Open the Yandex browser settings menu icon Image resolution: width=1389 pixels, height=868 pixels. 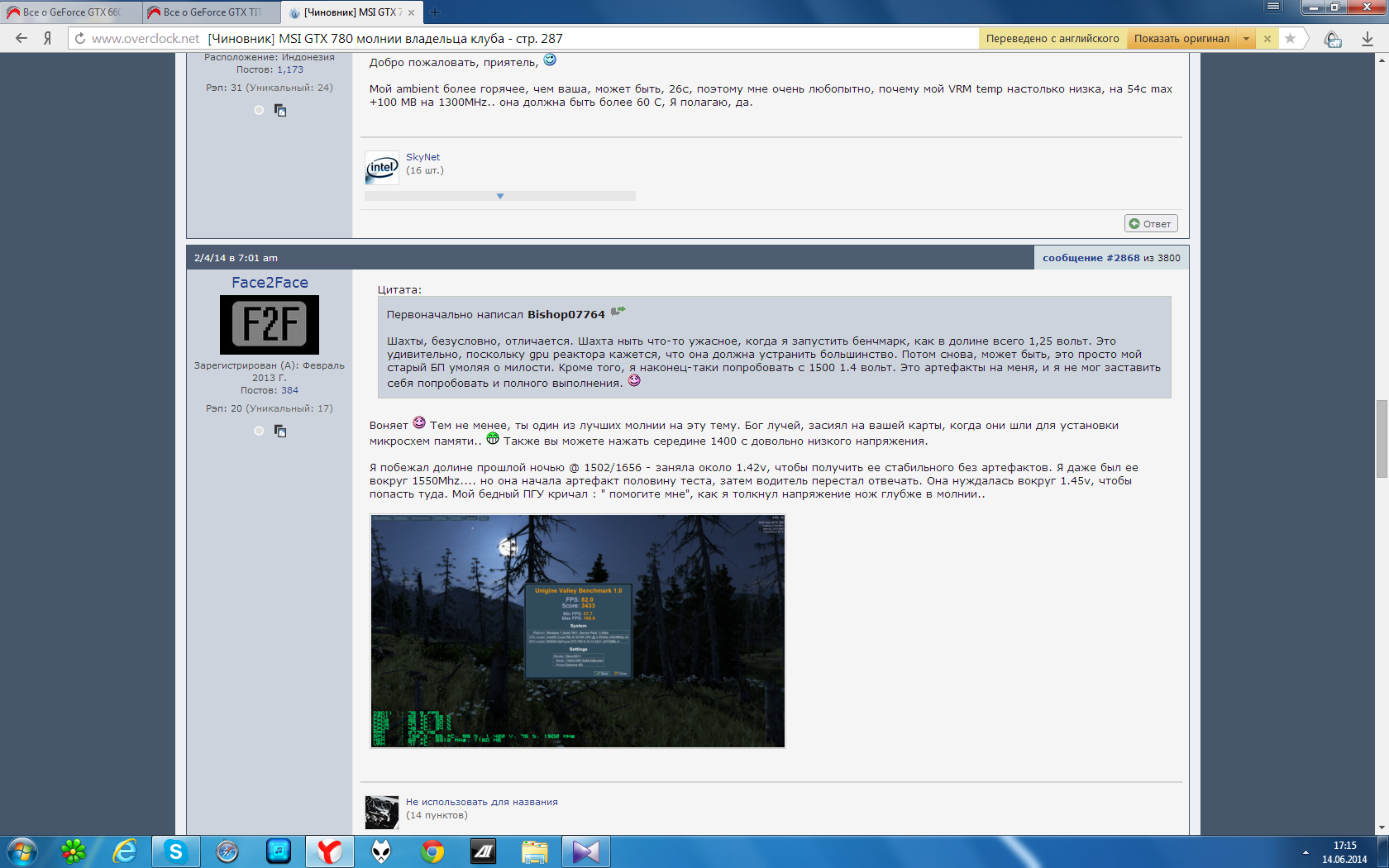point(1273,7)
